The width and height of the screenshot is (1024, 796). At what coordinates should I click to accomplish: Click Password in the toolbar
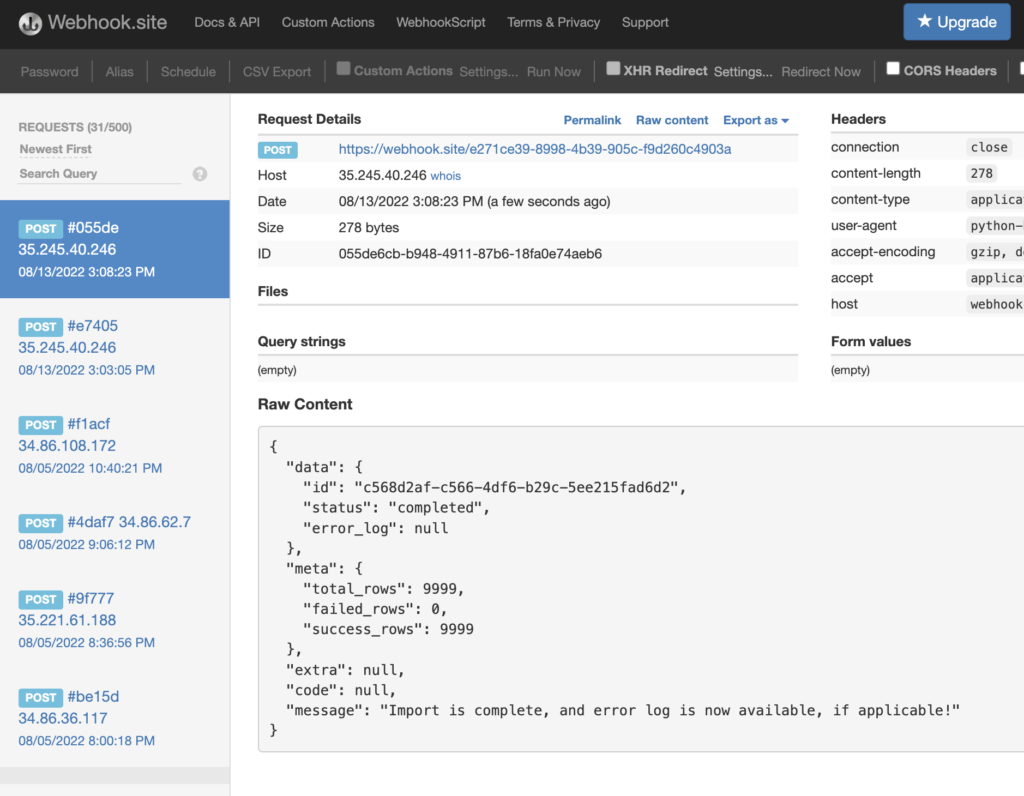(49, 72)
